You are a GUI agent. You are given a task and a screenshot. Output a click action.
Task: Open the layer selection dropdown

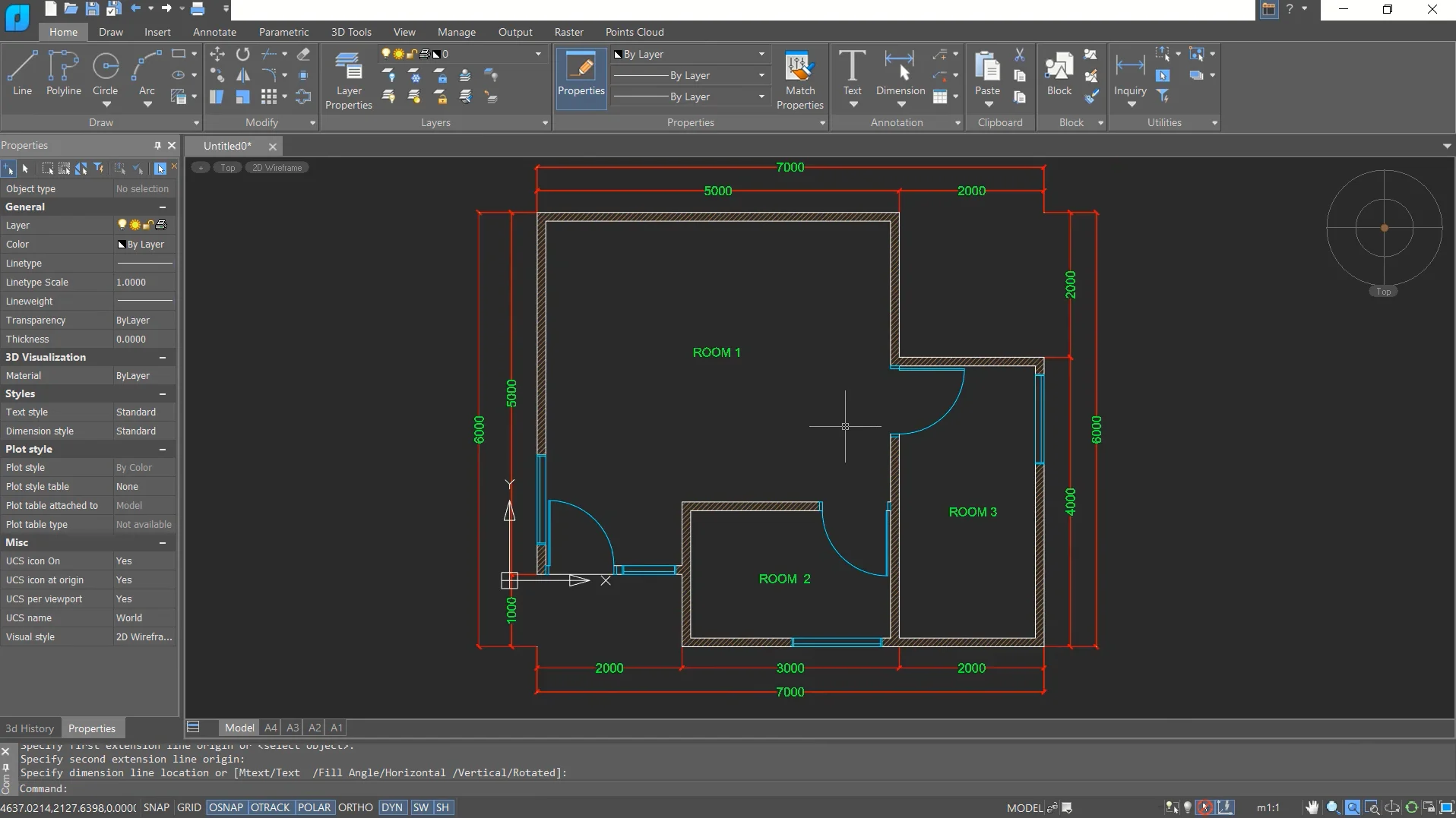538,54
